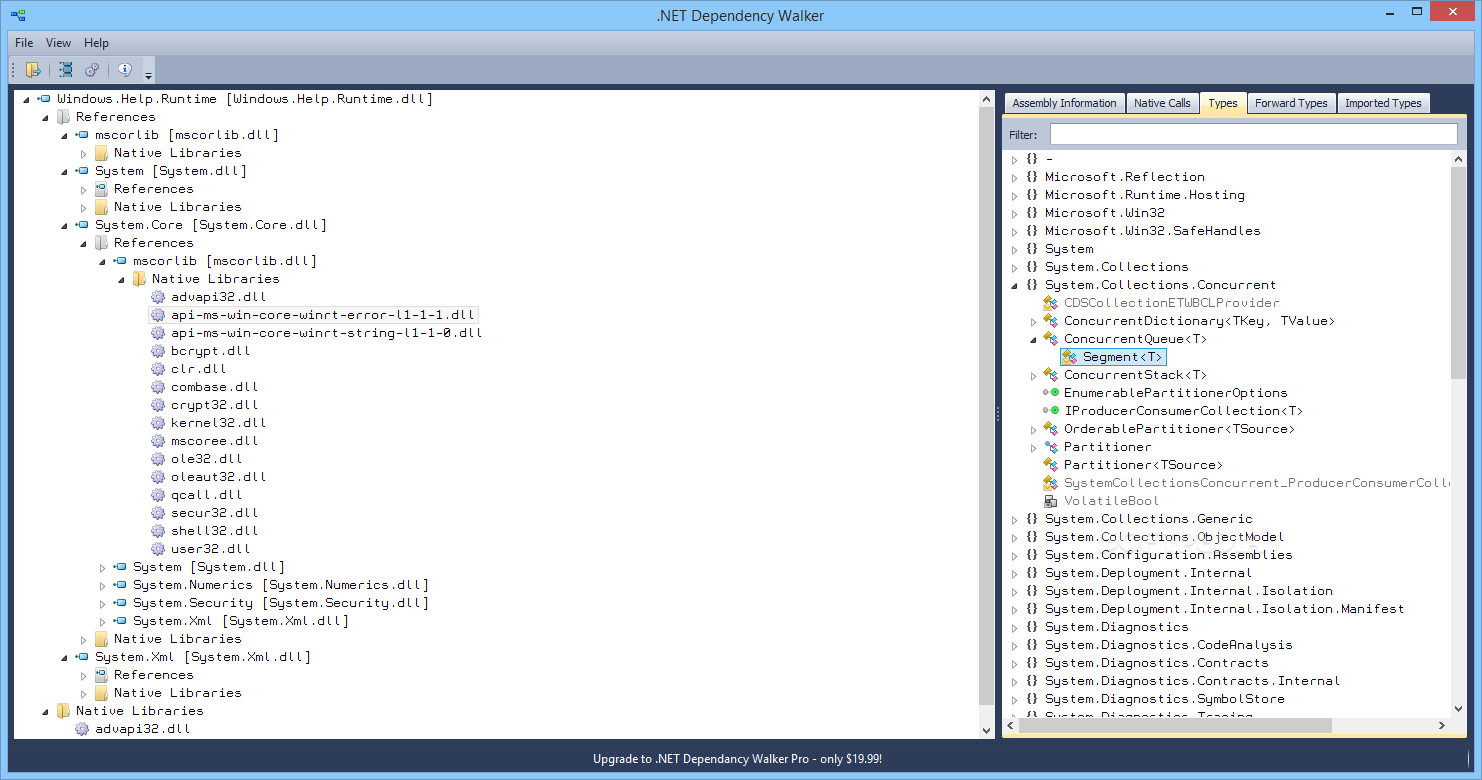The width and height of the screenshot is (1482, 780).
Task: Collapse System.Collections.Concurrent namespace
Action: 1015,286
